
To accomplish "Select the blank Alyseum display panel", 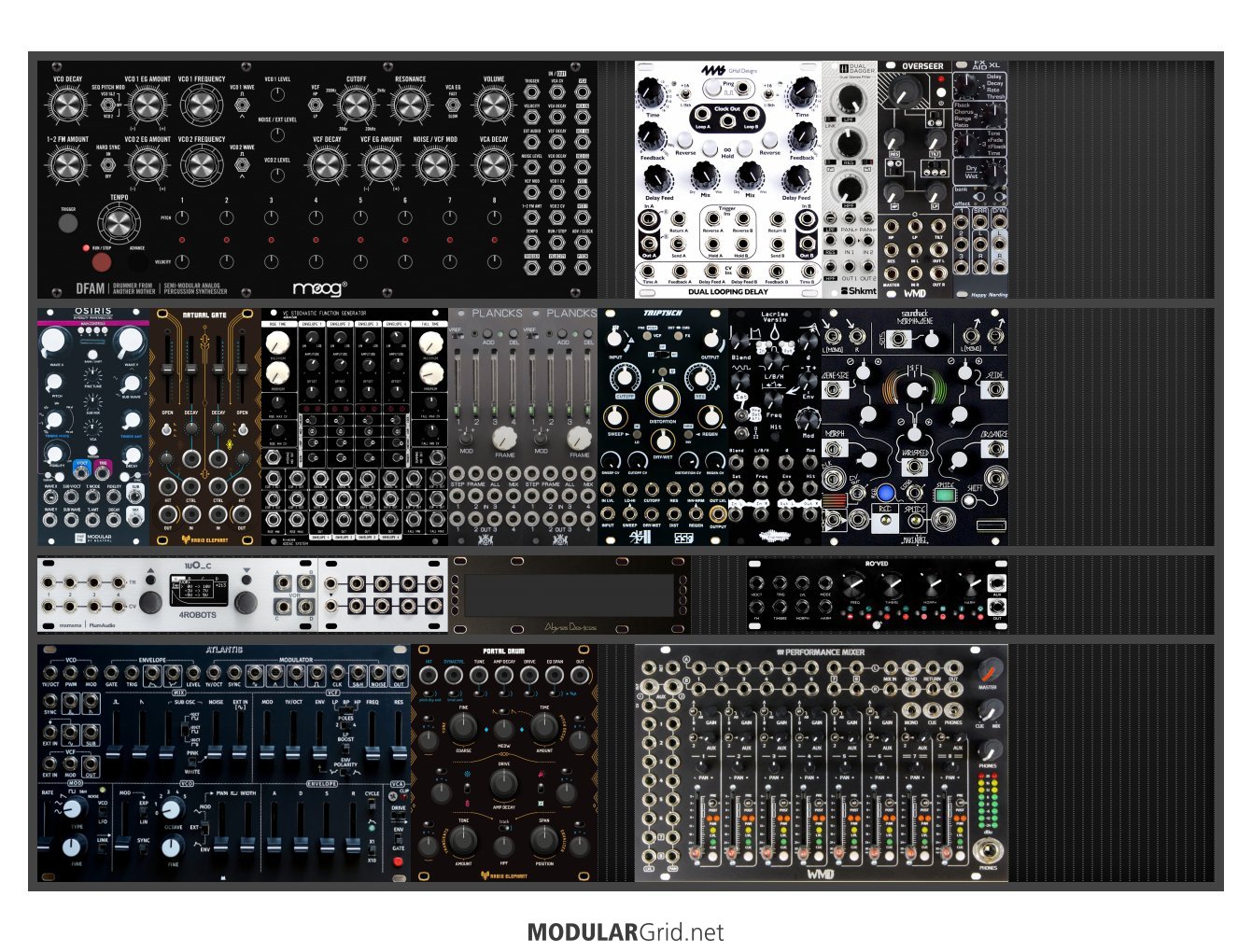I will (x=569, y=594).
